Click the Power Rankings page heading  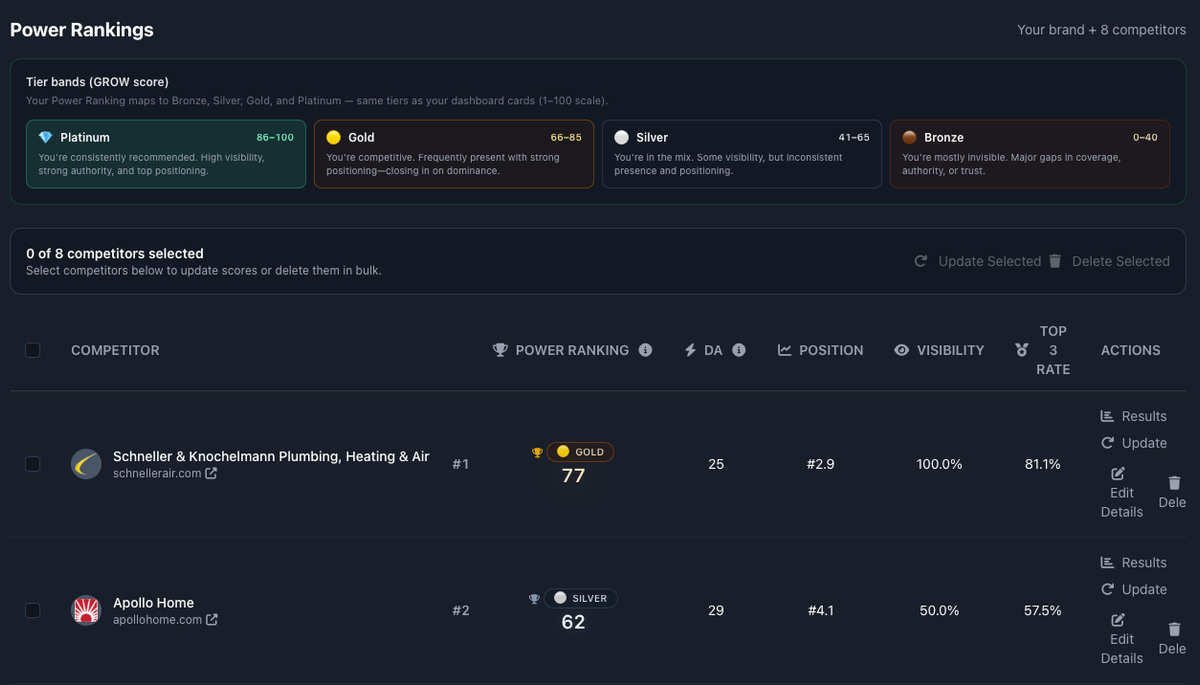82,30
